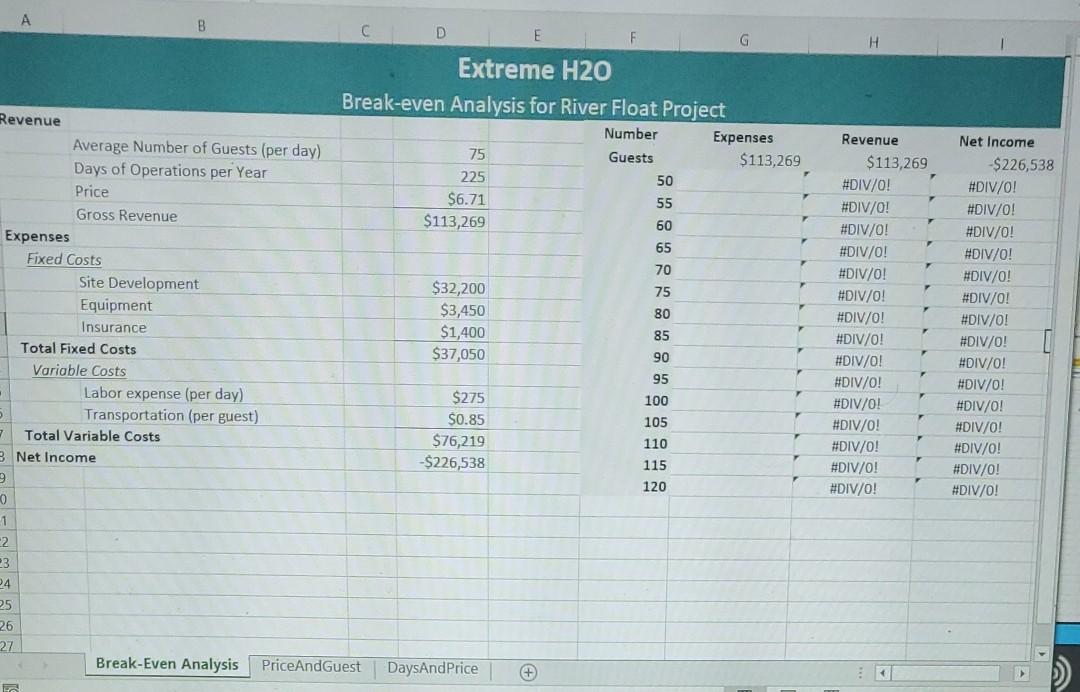Select the Revenue header in column H
The image size is (1080, 692).
point(870,139)
